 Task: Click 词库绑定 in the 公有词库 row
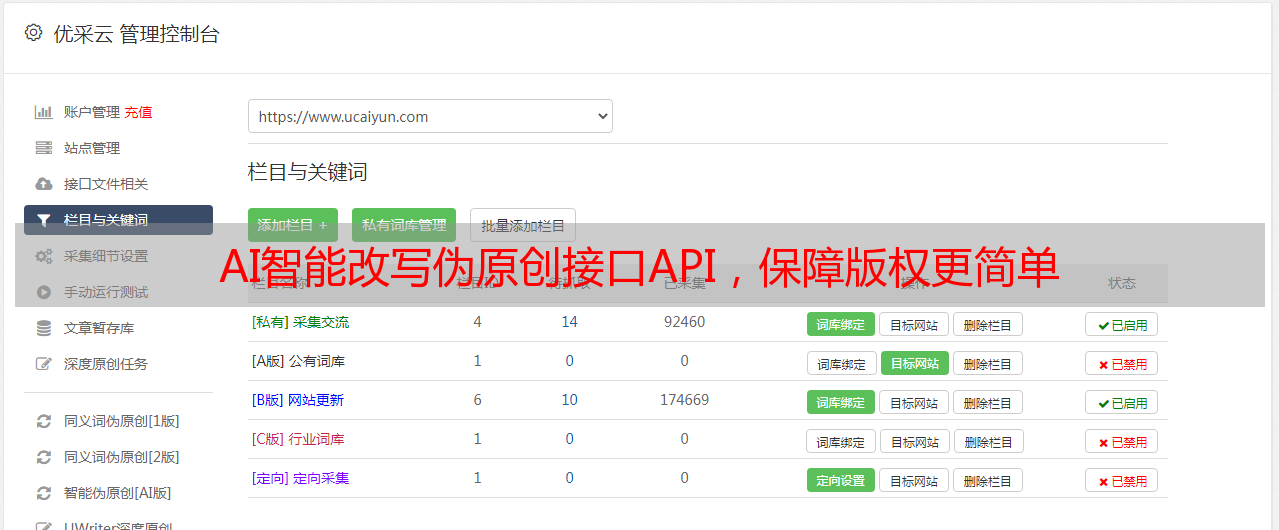tap(841, 363)
